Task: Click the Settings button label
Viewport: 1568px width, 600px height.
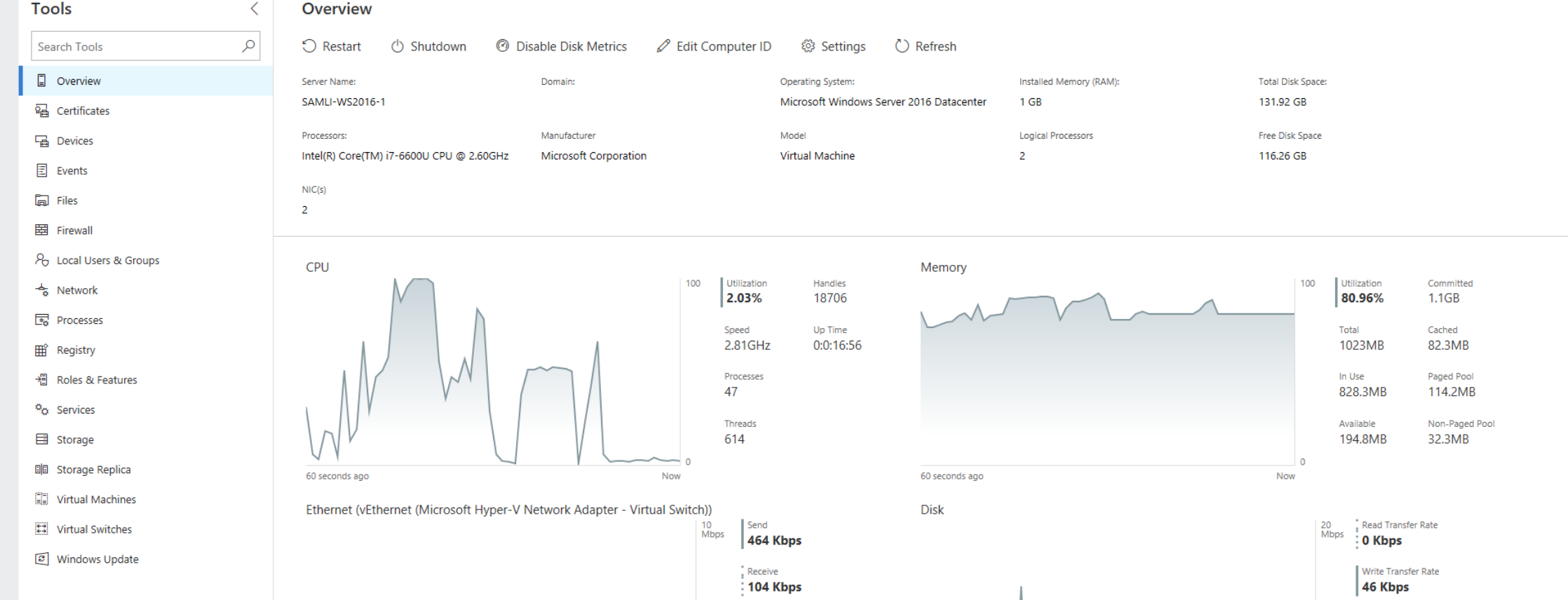Action: [843, 46]
